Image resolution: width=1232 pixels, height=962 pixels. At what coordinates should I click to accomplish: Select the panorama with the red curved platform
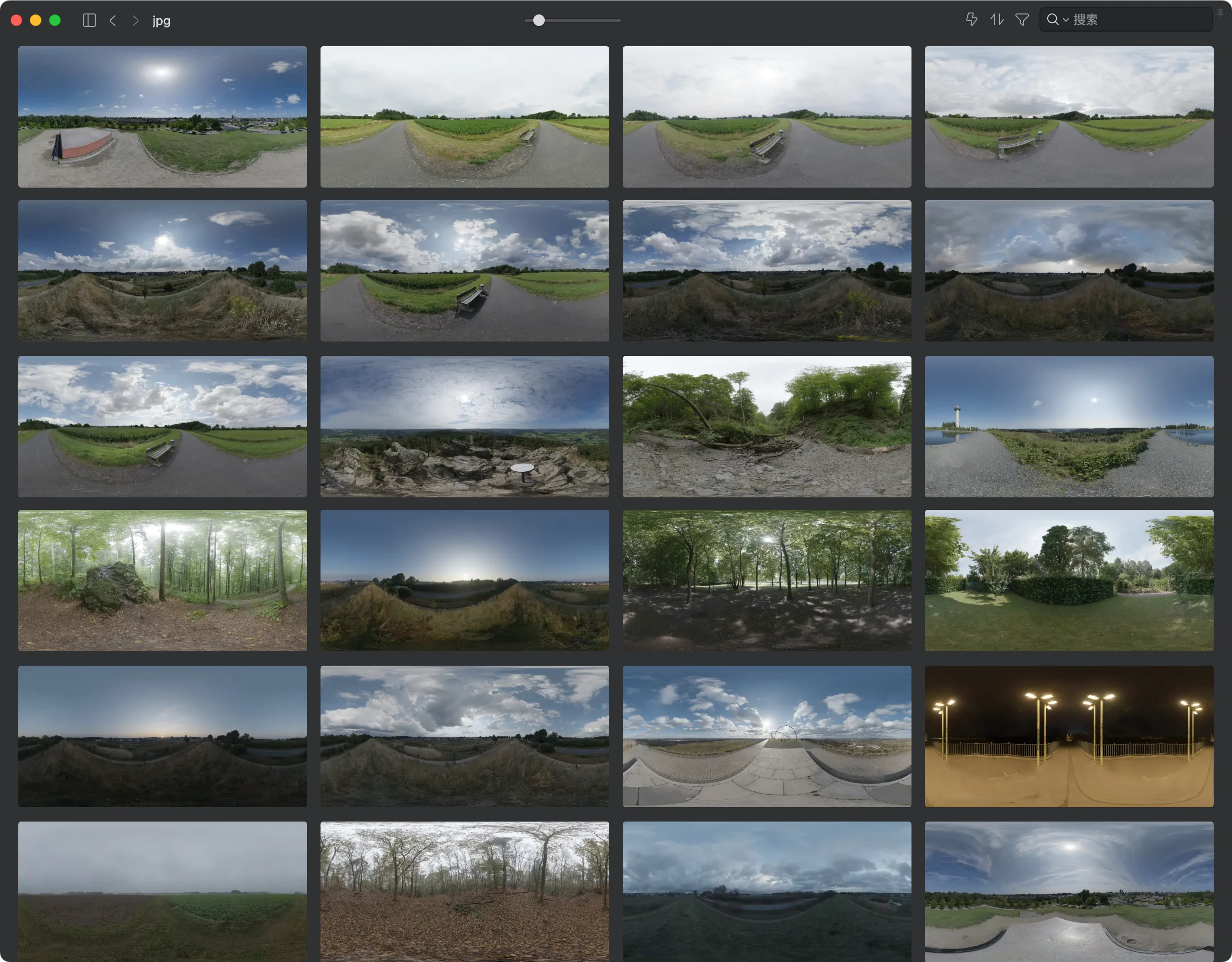pyautogui.click(x=163, y=117)
